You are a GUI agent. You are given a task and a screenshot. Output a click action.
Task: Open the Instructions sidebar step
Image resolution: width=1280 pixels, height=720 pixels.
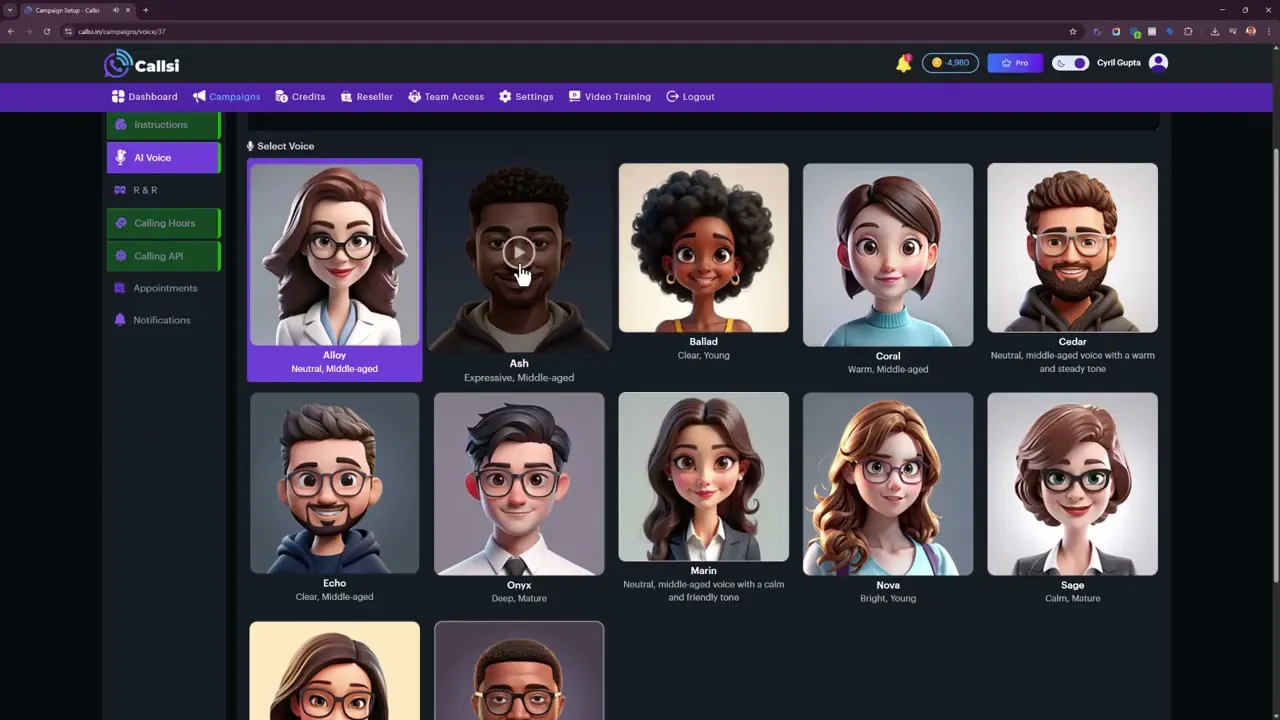tap(163, 125)
